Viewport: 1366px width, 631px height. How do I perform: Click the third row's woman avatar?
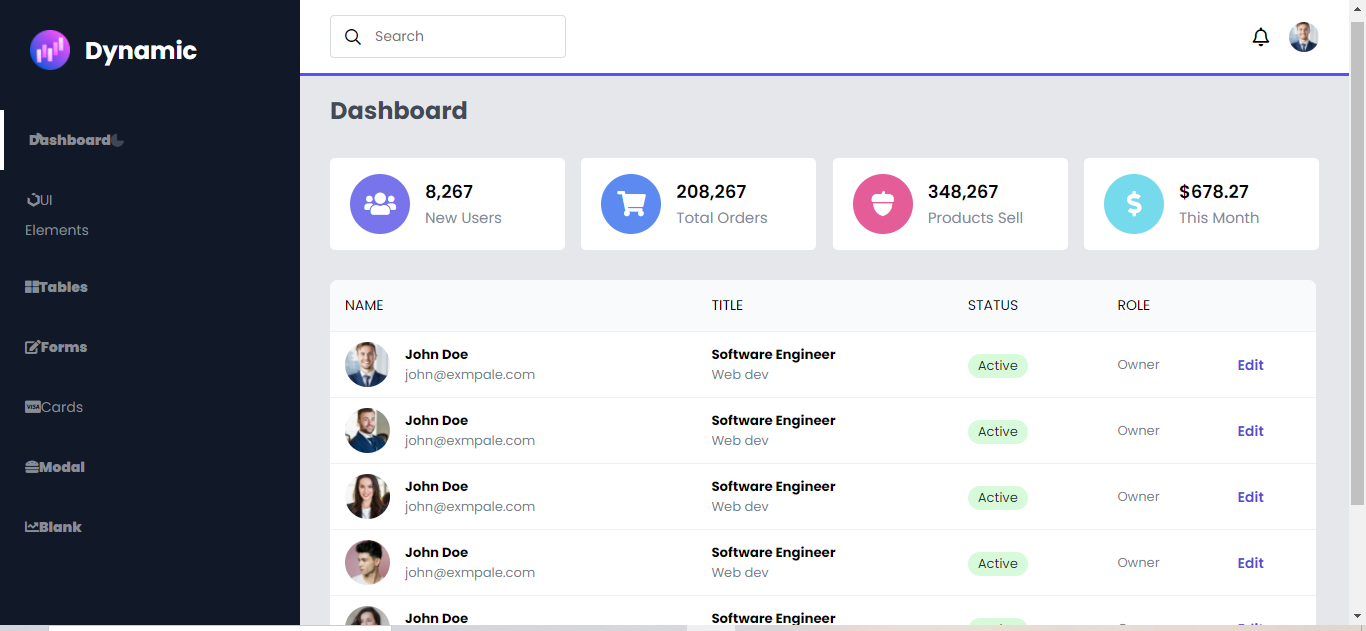[367, 497]
